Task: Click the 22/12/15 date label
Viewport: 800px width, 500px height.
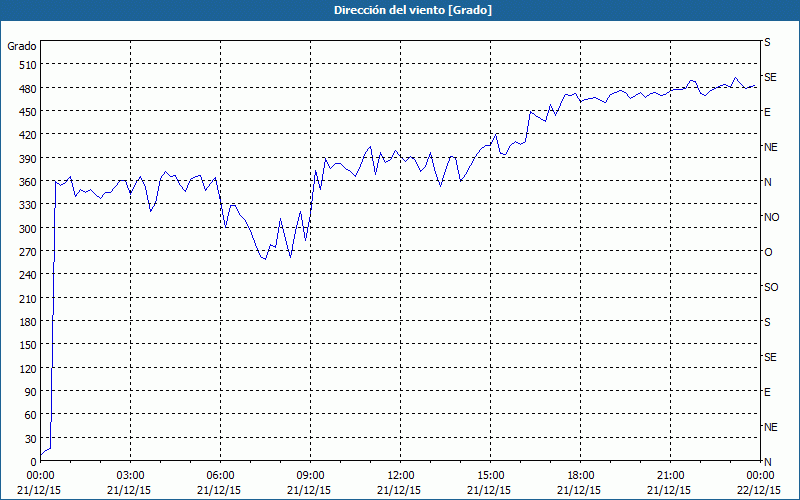Action: click(x=759, y=490)
